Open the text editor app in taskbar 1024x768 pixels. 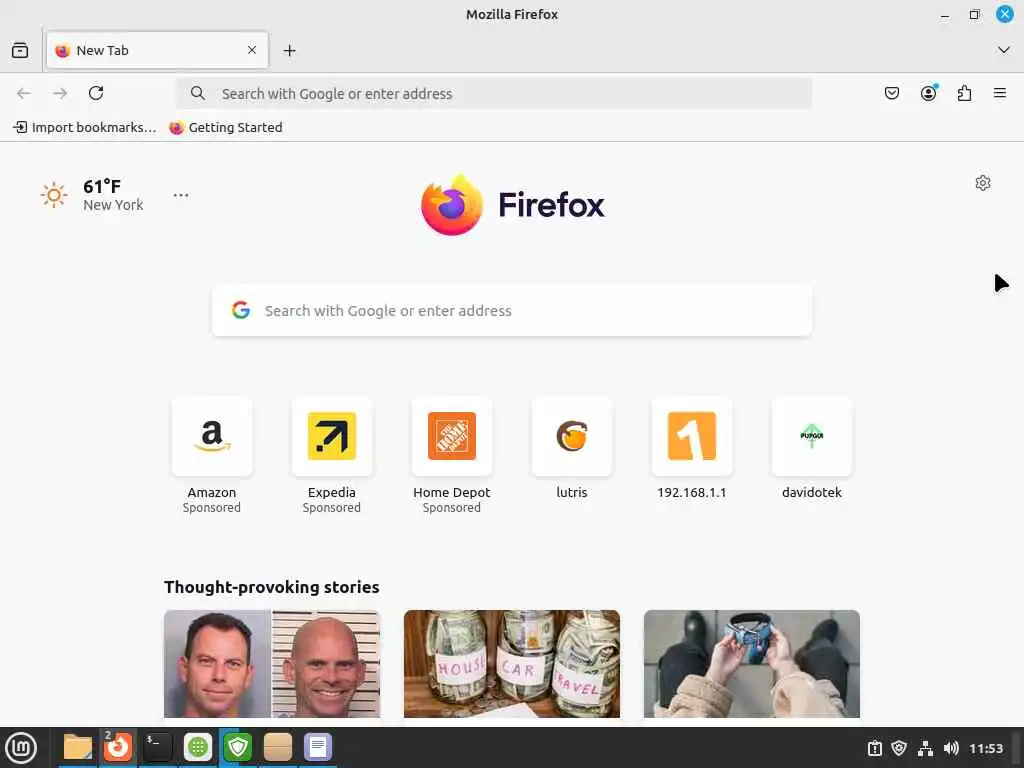tap(318, 748)
